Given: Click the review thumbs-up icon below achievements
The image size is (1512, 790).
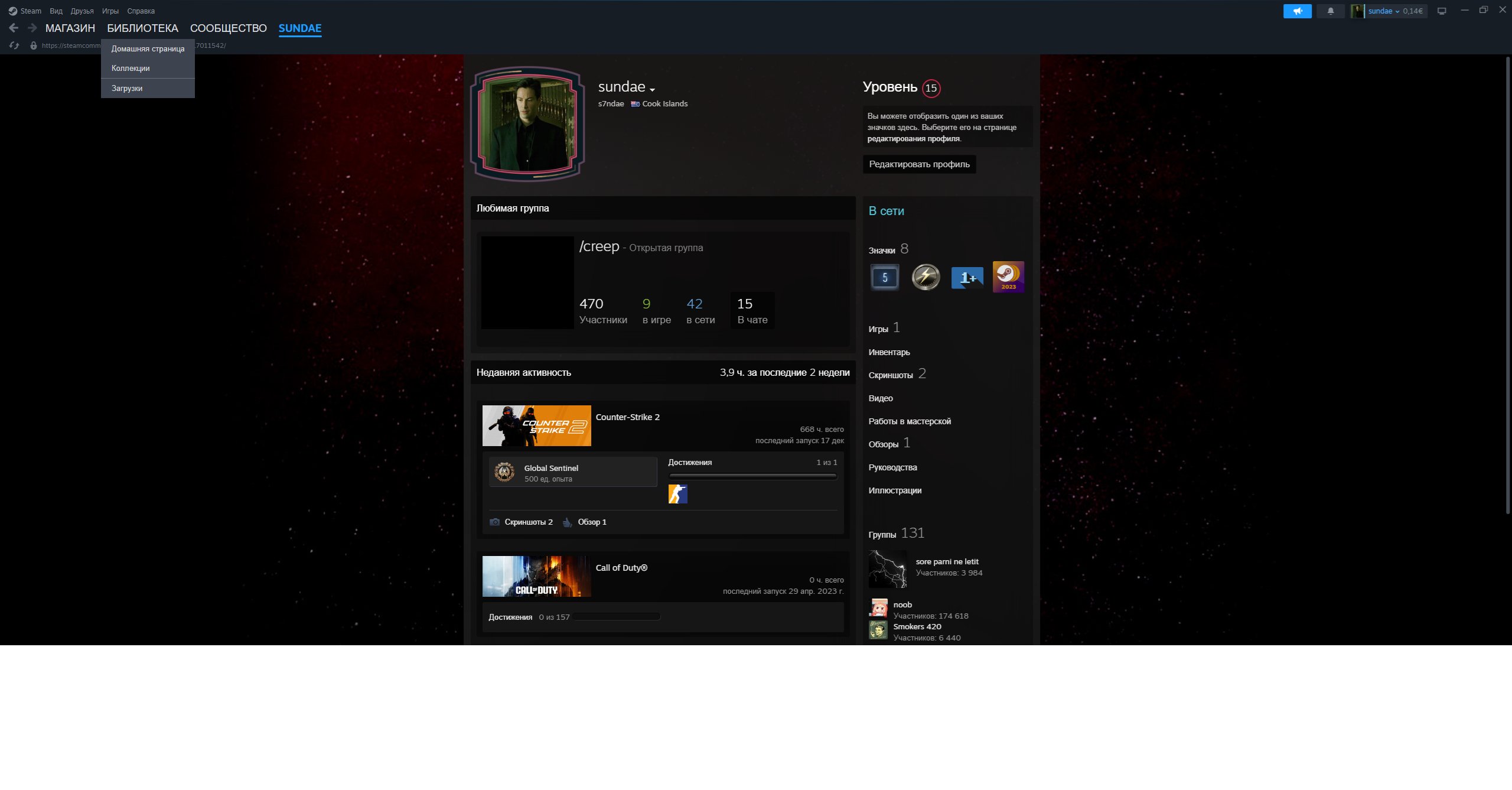Looking at the screenshot, I should point(568,522).
